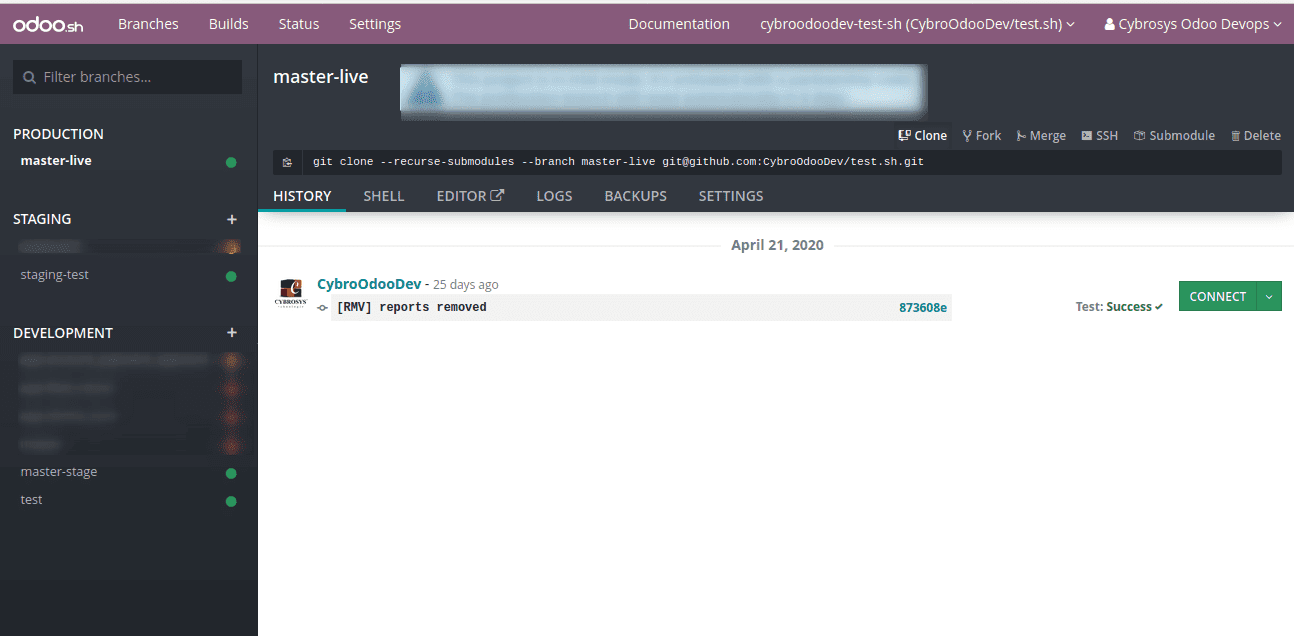This screenshot has height=636, width=1294.
Task: Open the top Settings menu
Action: 375,24
